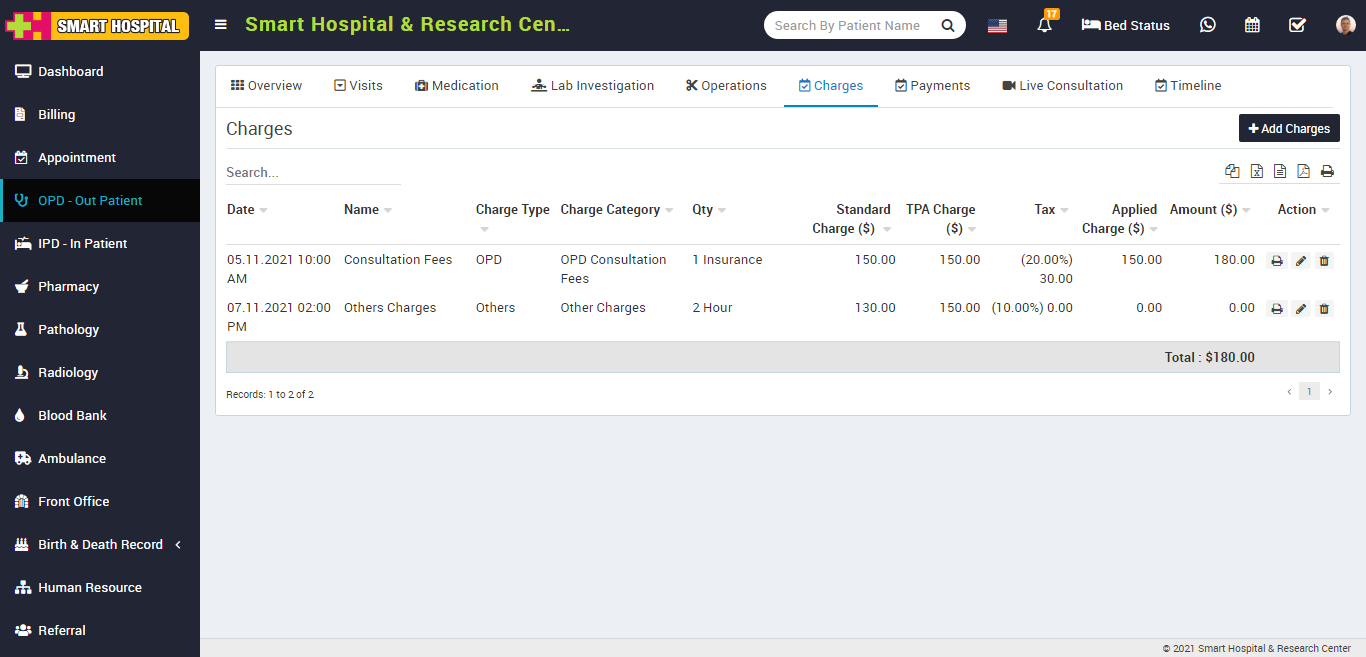
Task: Click the notification bell icon
Action: point(1045,25)
